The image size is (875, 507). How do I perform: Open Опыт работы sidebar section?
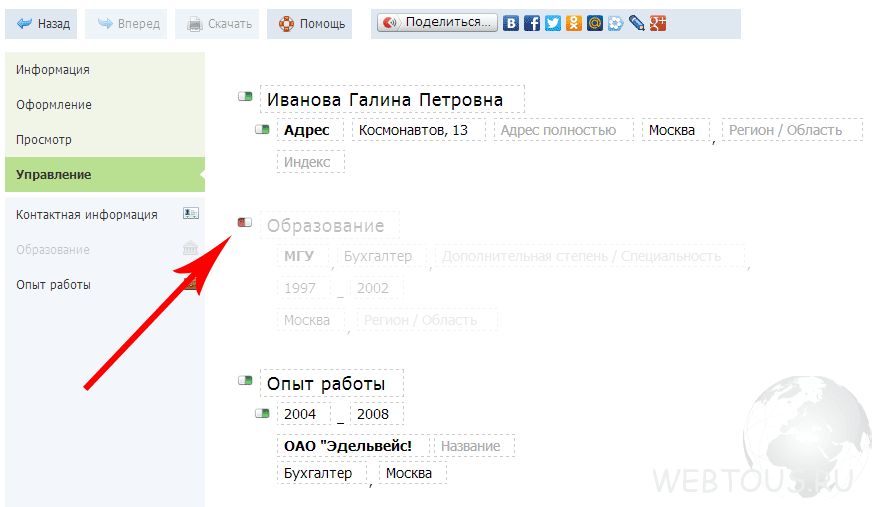coord(105,284)
